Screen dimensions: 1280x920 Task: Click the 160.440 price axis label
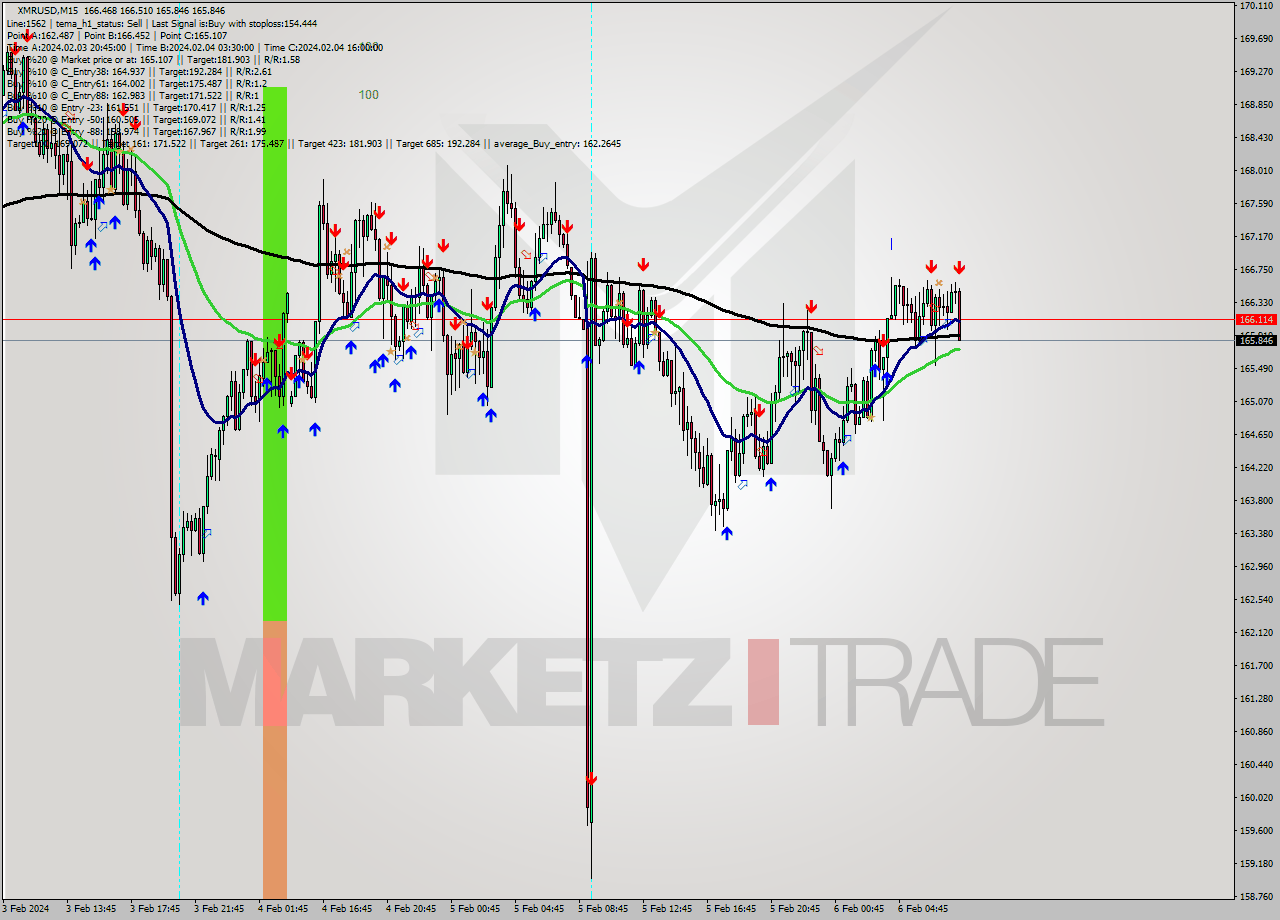[1255, 765]
